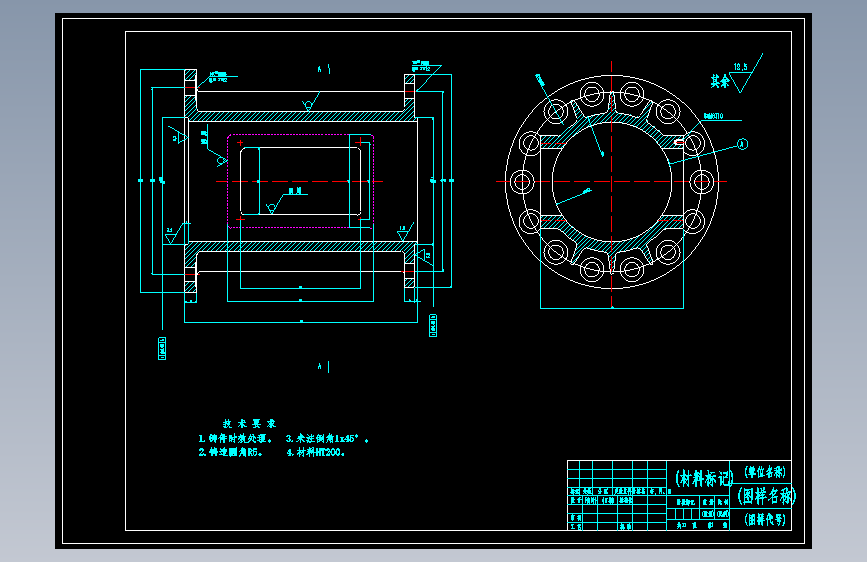Select note '2. 铸造圆角R5。'
867x562 pixels.
coord(231,452)
